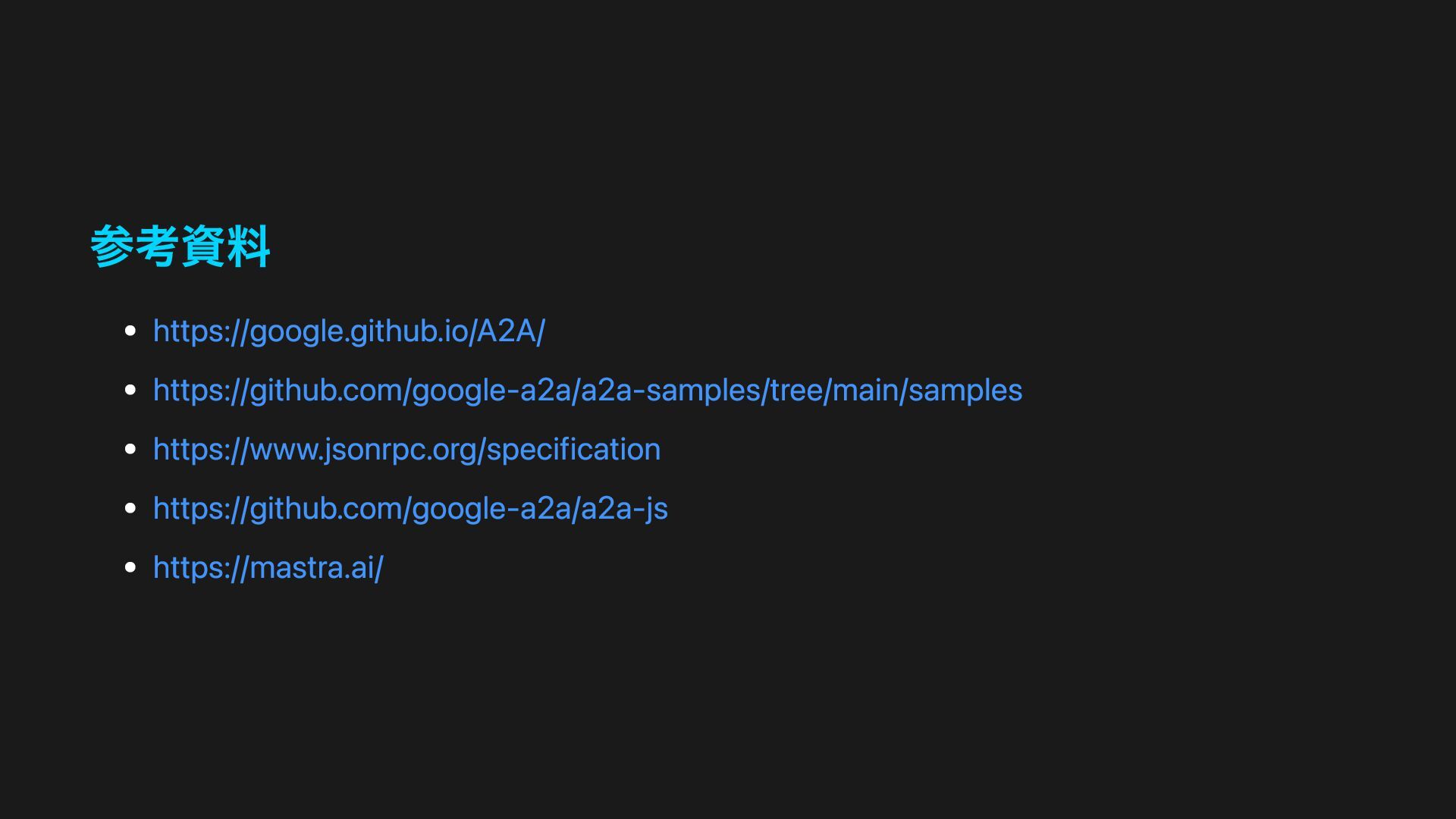Screen dimensions: 1456x819
Task: Click the bullet beside the A2A docs link
Action: [130, 331]
